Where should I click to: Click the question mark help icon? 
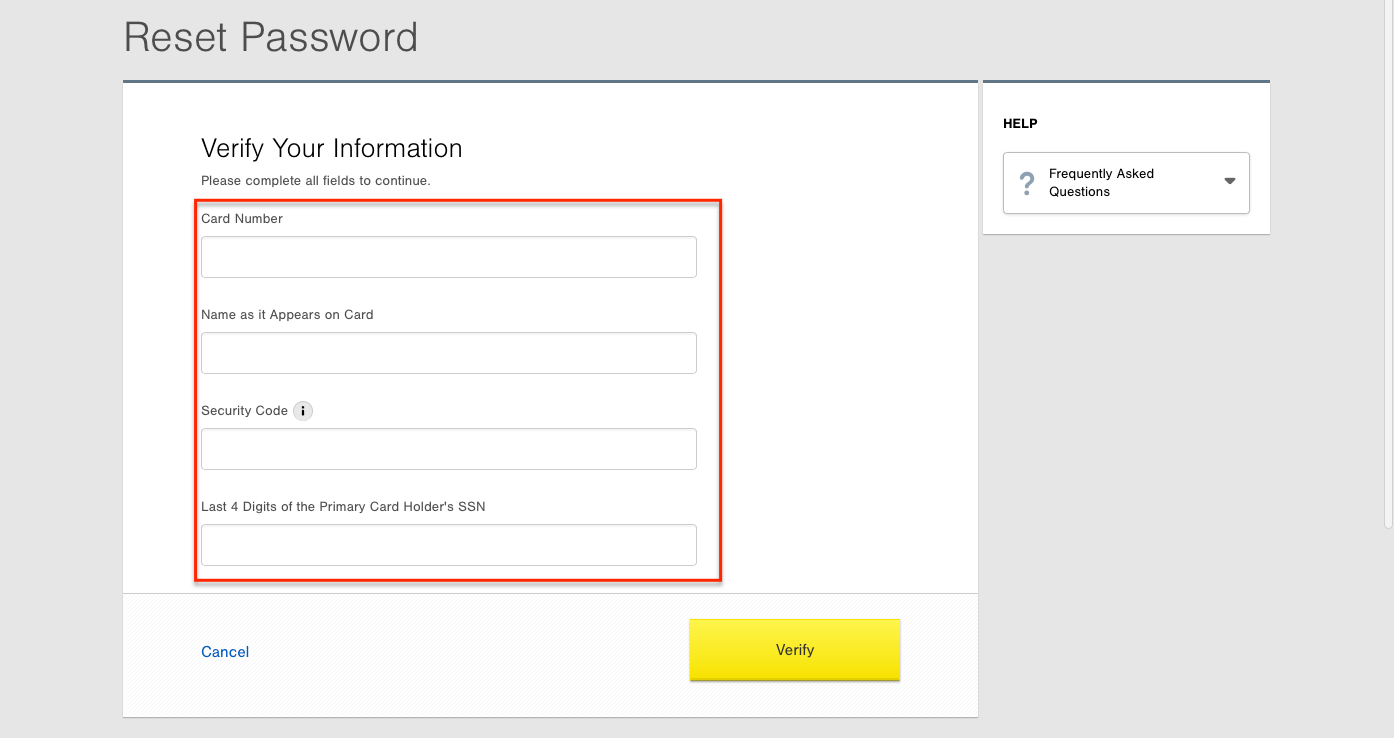[1026, 183]
